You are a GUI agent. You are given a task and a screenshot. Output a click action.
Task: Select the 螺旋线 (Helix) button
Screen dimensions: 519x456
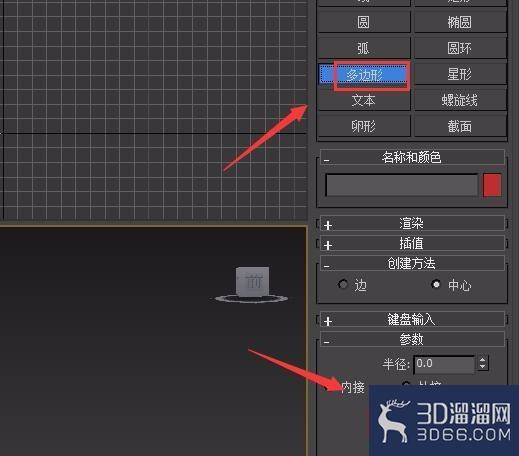pos(460,100)
